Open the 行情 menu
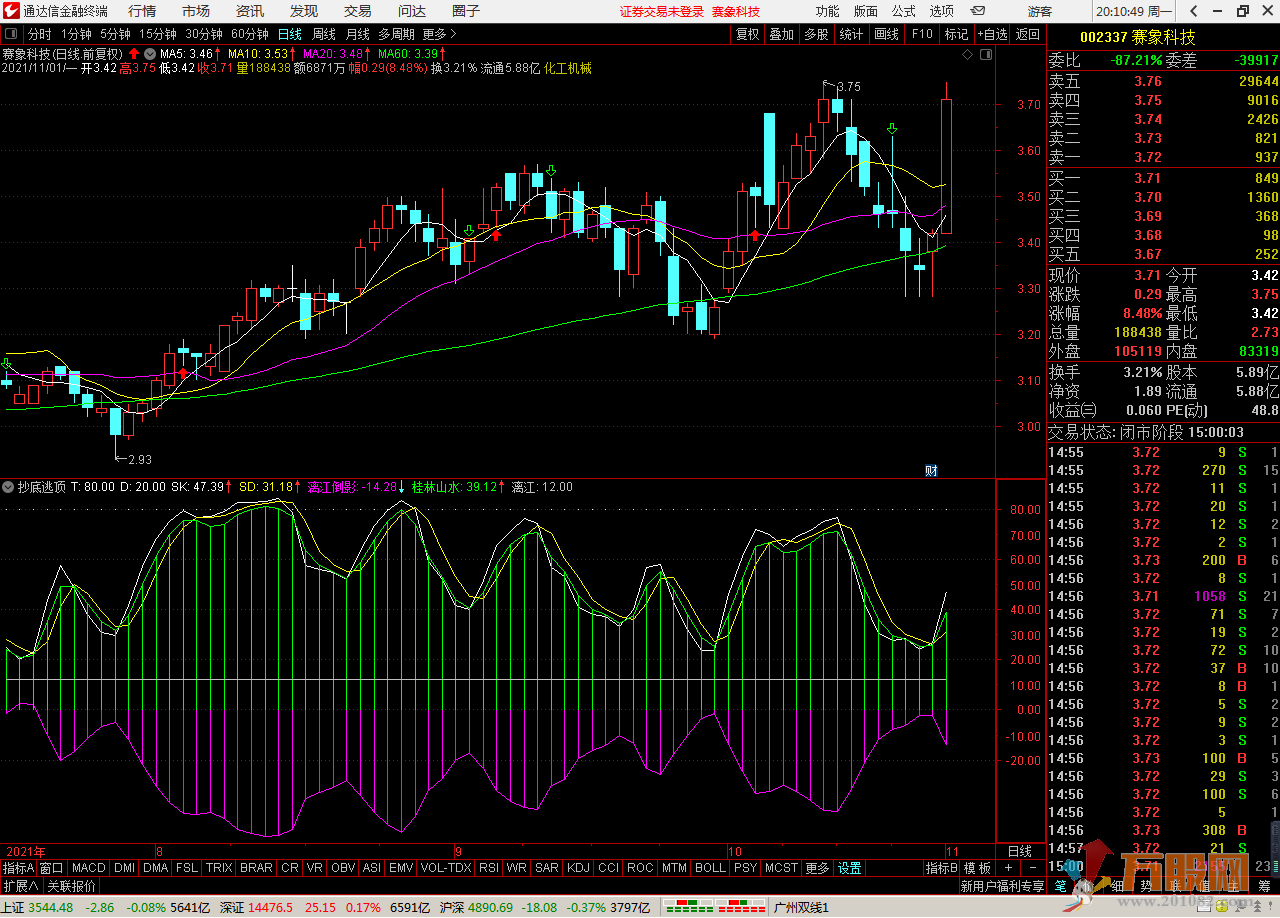Image resolution: width=1280 pixels, height=918 pixels. point(142,11)
